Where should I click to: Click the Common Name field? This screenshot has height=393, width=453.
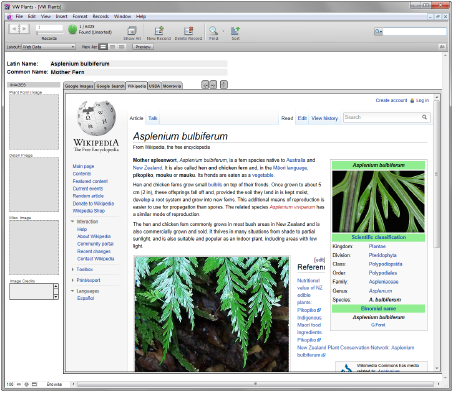tap(138, 72)
